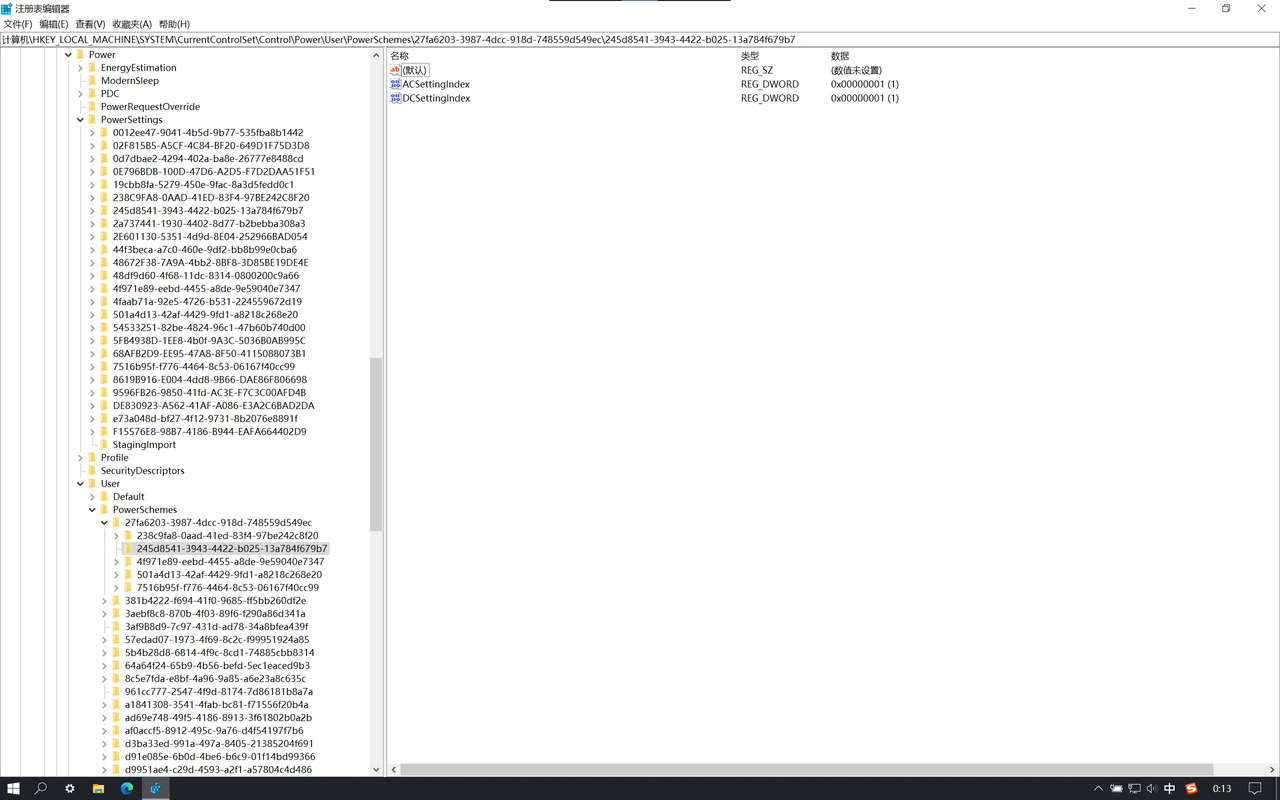Expand the PDC key
Image resolution: width=1280 pixels, height=800 pixels.
pos(80,94)
